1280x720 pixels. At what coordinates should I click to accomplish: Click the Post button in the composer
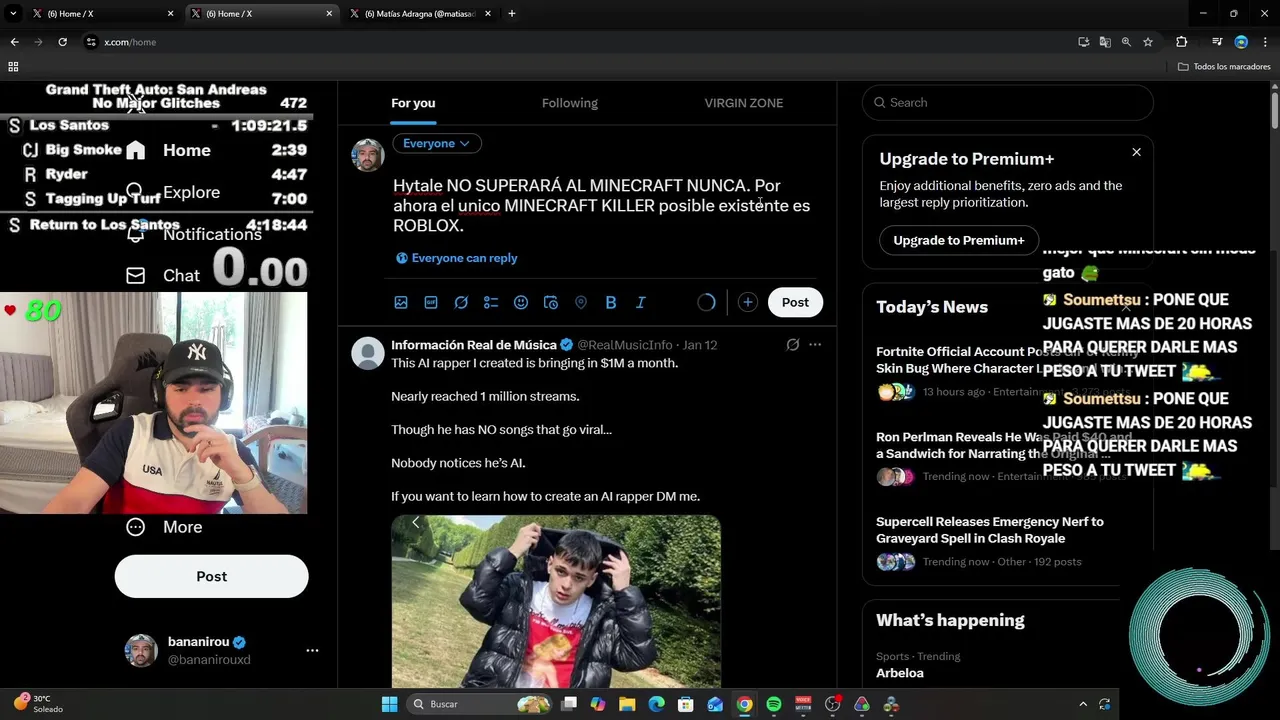pos(795,302)
